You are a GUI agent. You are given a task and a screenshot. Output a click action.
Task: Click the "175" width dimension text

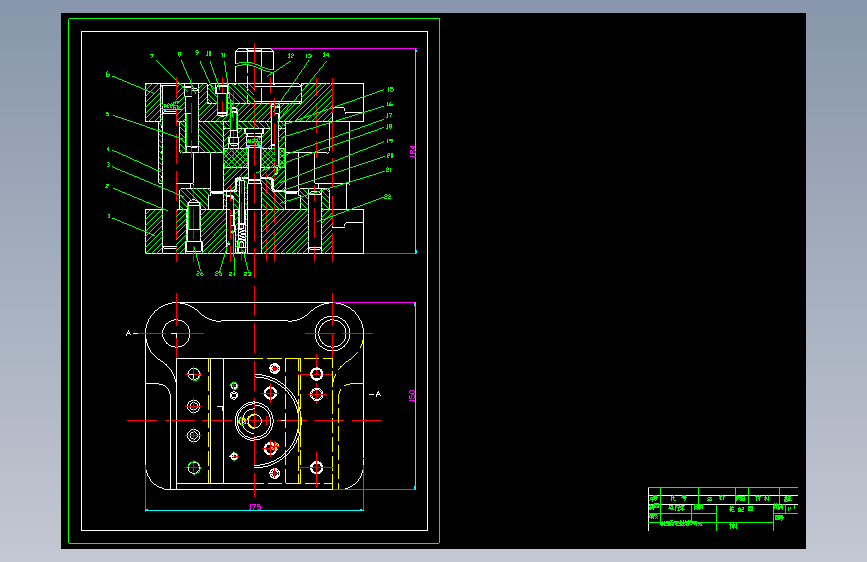(x=255, y=507)
